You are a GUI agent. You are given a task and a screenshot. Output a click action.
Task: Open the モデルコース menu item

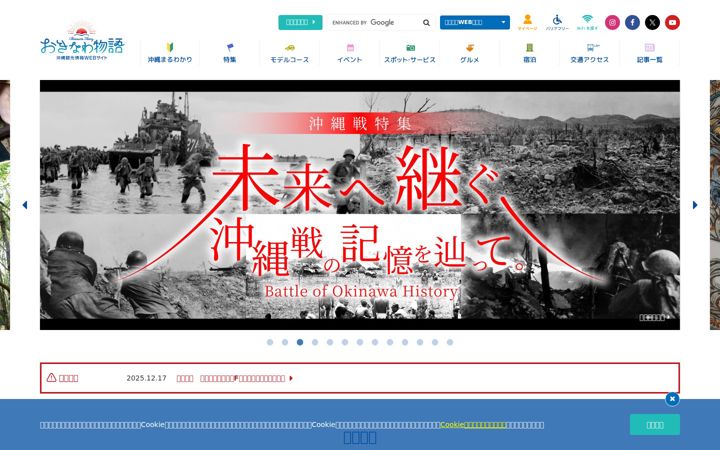[290, 53]
